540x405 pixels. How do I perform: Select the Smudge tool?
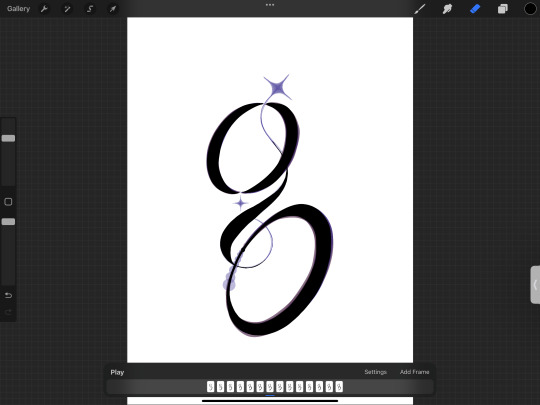pos(447,9)
